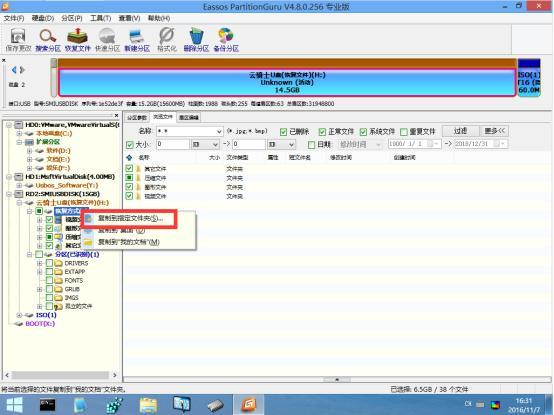Expand the ISO(1) tree node
The image size is (554, 415).
(x=19, y=315)
